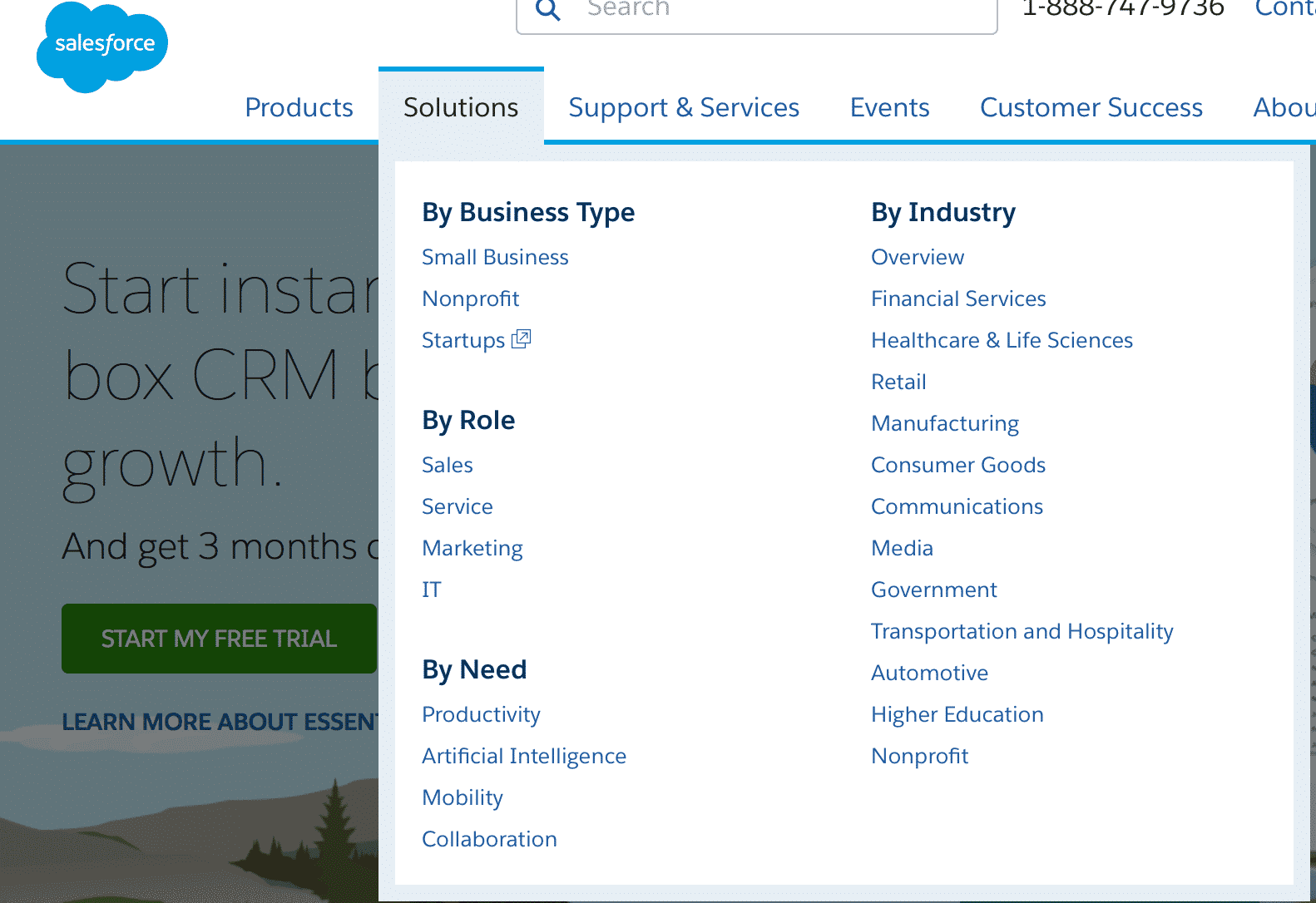Open Manufacturing industry link
Screen dimensions: 1316x903
[x=944, y=423]
